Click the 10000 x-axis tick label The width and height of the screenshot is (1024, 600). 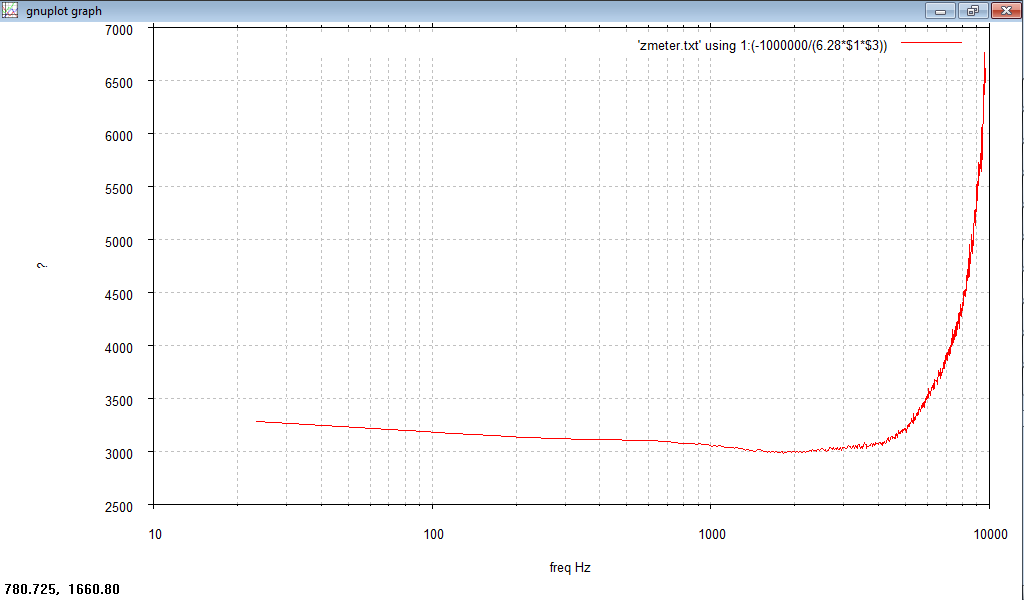pyautogui.click(x=989, y=533)
